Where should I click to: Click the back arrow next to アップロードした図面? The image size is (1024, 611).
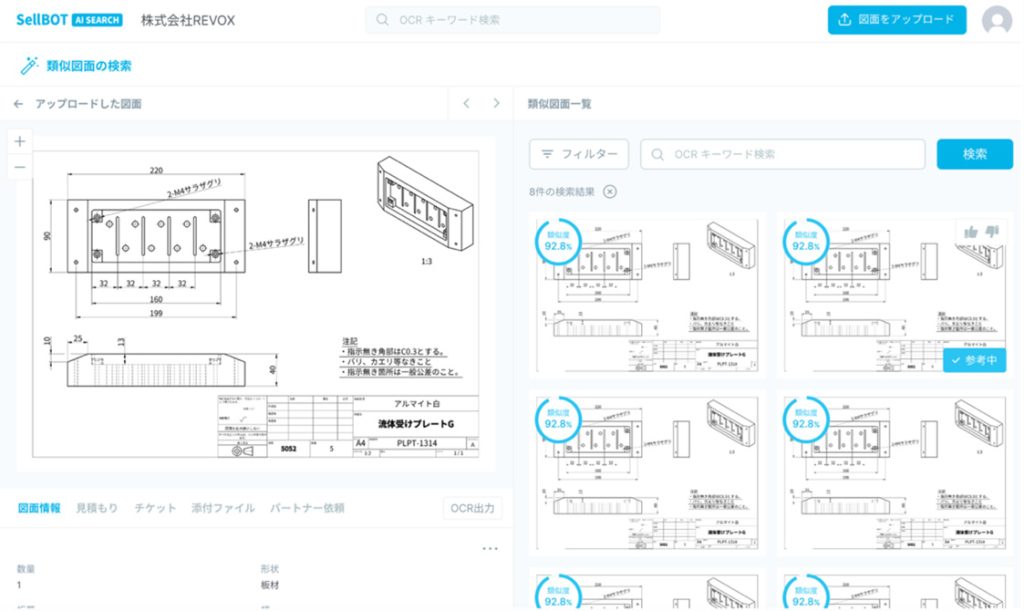click(16, 102)
